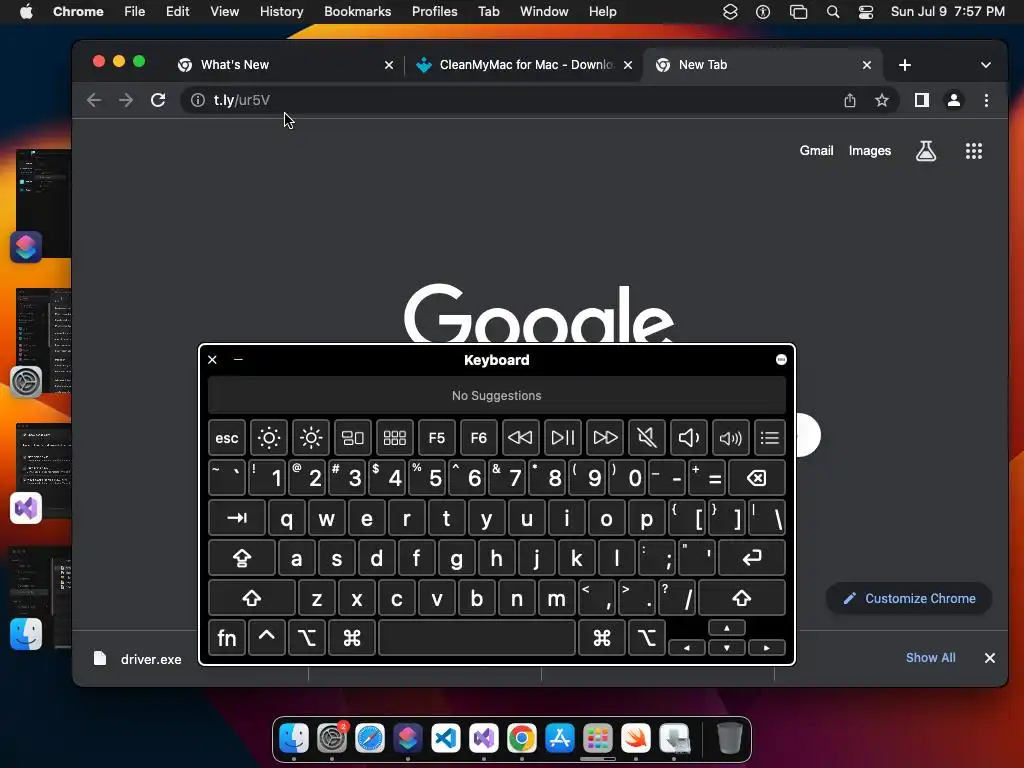1024x768 pixels.
Task: Click the list key on the keyboard's top row
Action: click(x=770, y=438)
